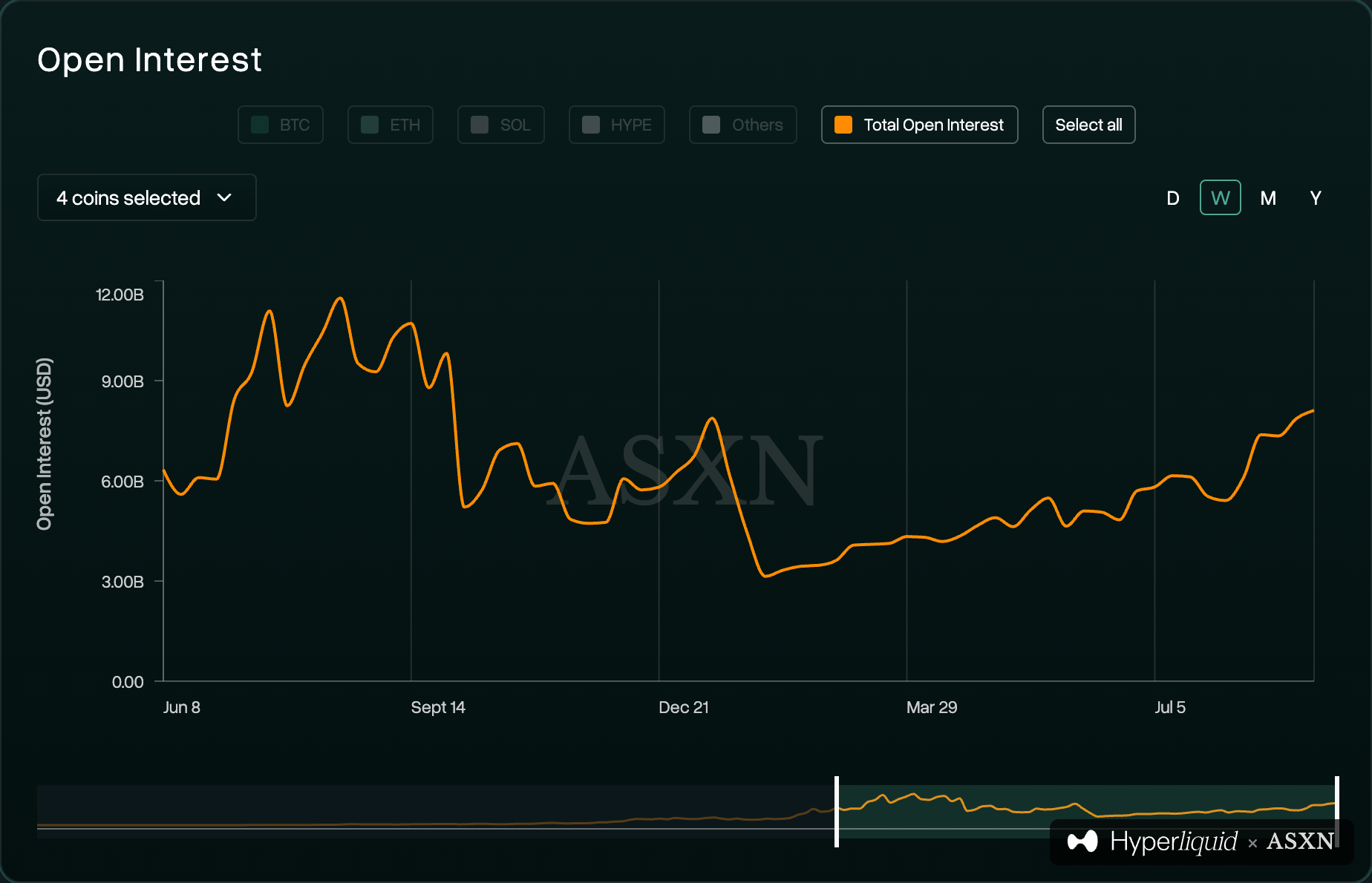Image resolution: width=1372 pixels, height=883 pixels.
Task: Click the left range slider handle
Action: tap(837, 811)
